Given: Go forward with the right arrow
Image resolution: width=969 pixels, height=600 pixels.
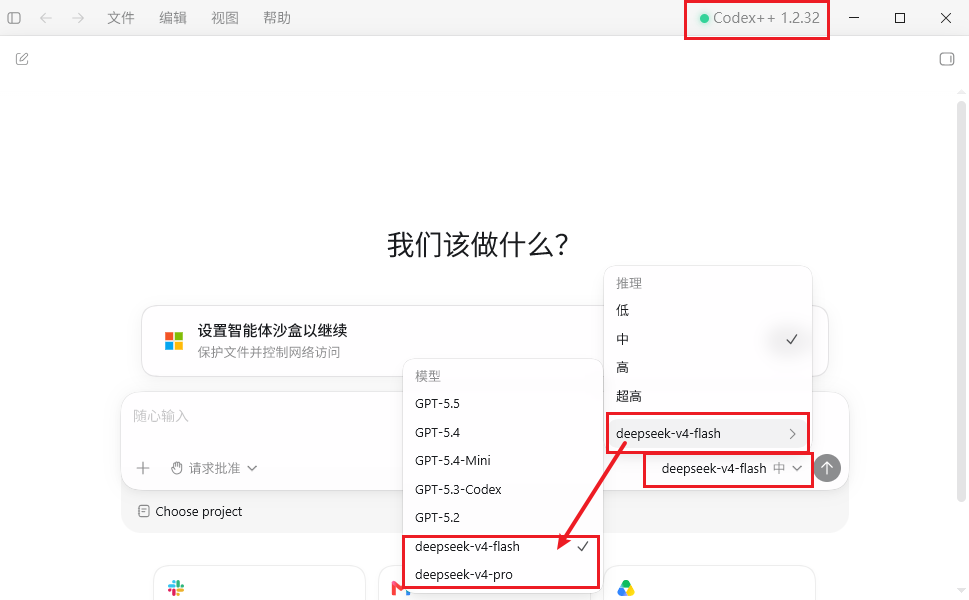Looking at the screenshot, I should pyautogui.click(x=78, y=18).
